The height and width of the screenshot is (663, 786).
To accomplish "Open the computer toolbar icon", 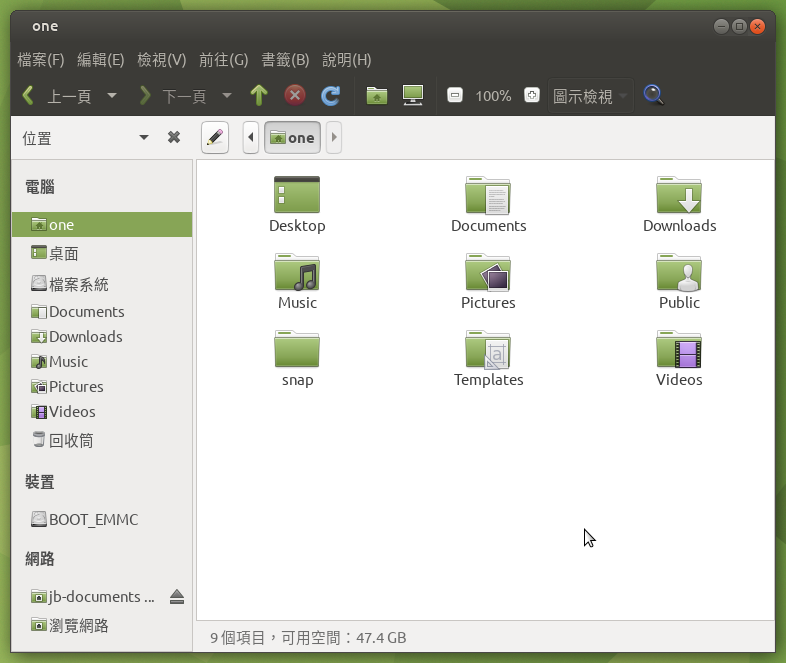I will [x=413, y=95].
